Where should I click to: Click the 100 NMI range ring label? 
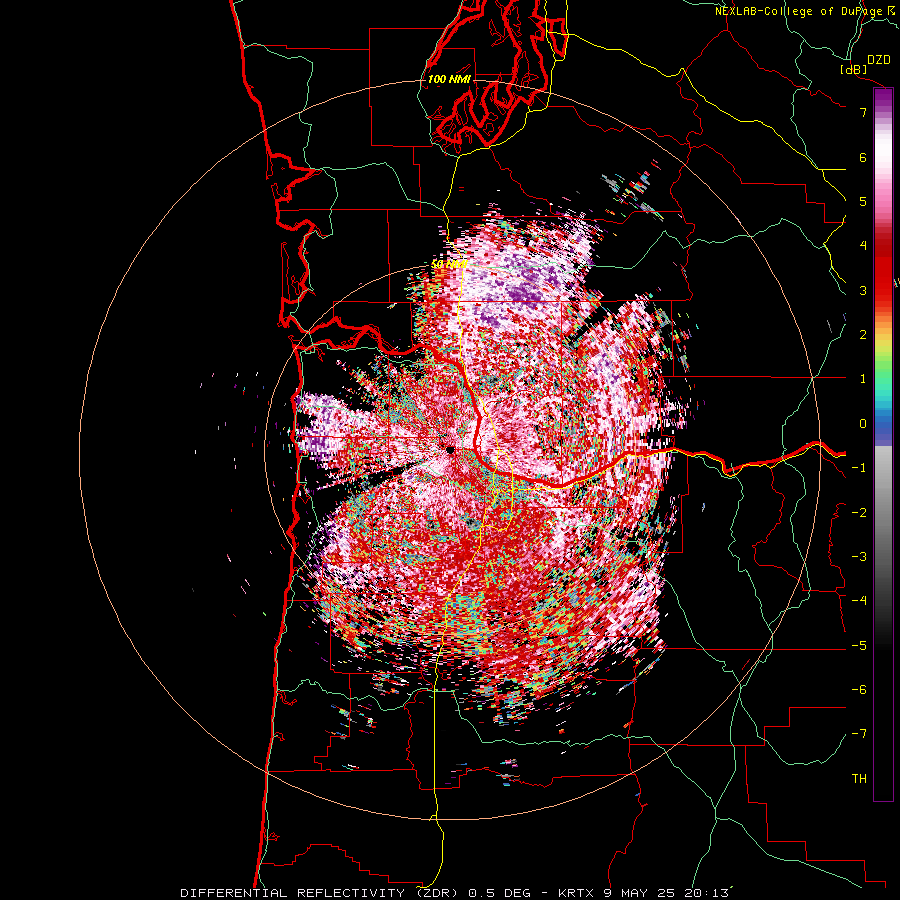449,79
